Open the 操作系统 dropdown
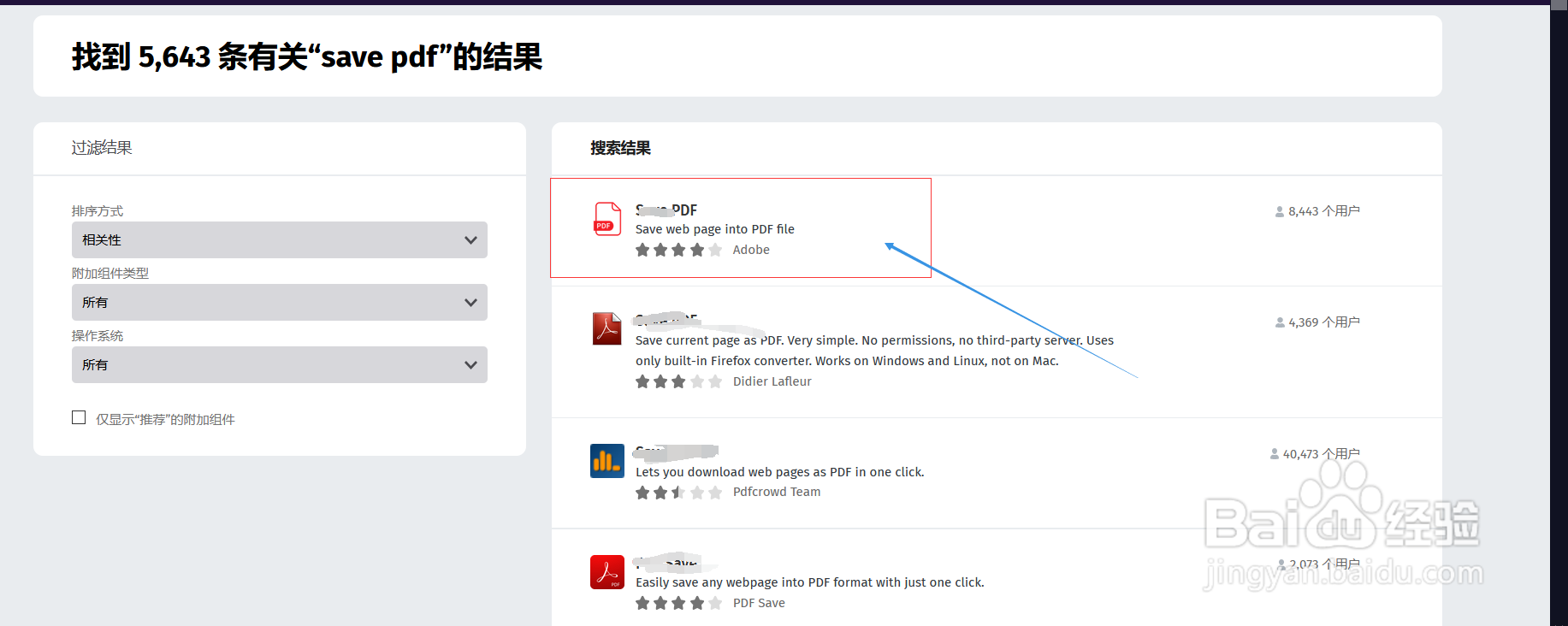Screen dimensions: 1568x626 pos(279,365)
